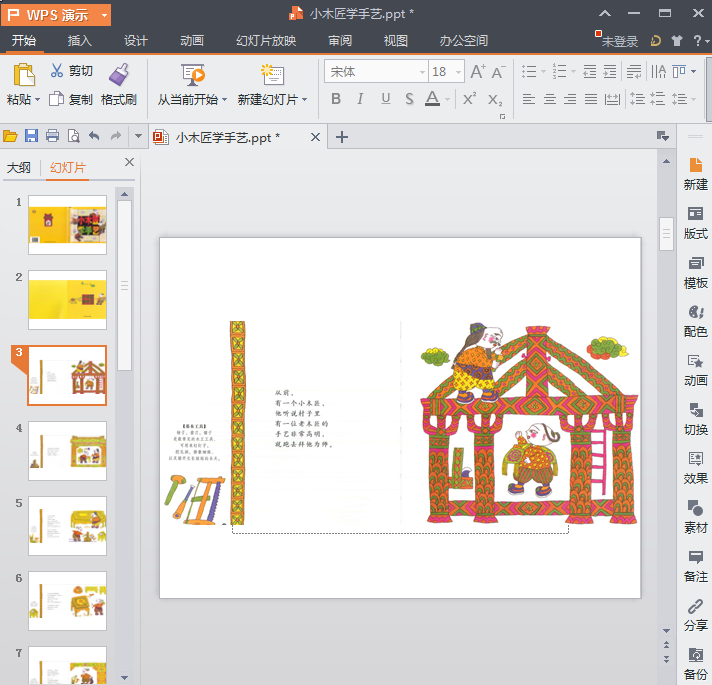The height and width of the screenshot is (685, 712).
Task: Switch to the 审阅 ribbon tab
Action: click(x=340, y=41)
